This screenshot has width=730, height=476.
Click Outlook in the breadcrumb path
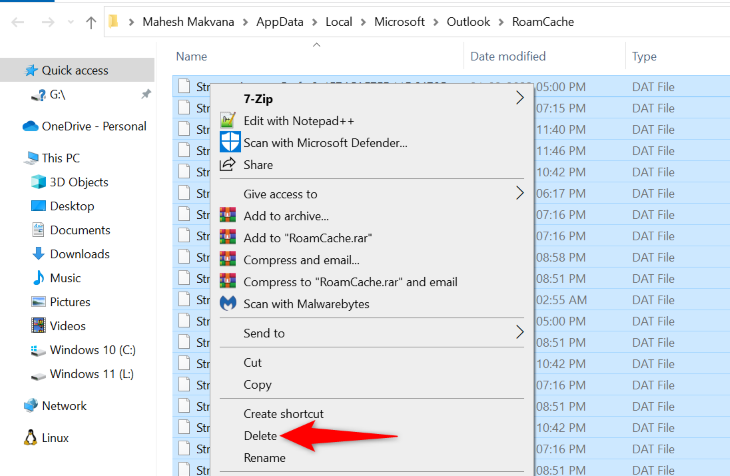coord(468,22)
